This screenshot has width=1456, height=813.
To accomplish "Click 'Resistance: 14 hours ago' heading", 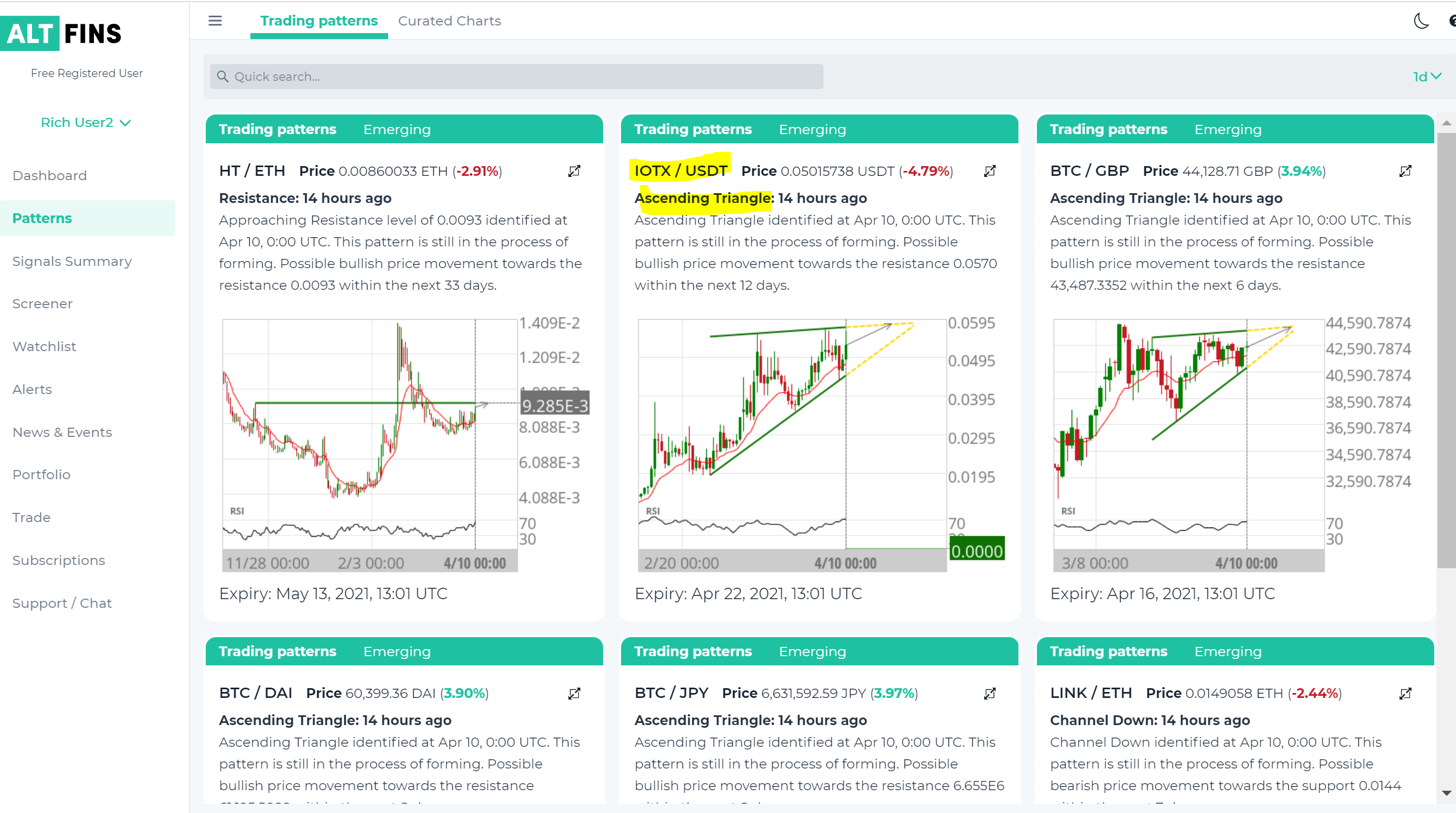I will (x=305, y=198).
